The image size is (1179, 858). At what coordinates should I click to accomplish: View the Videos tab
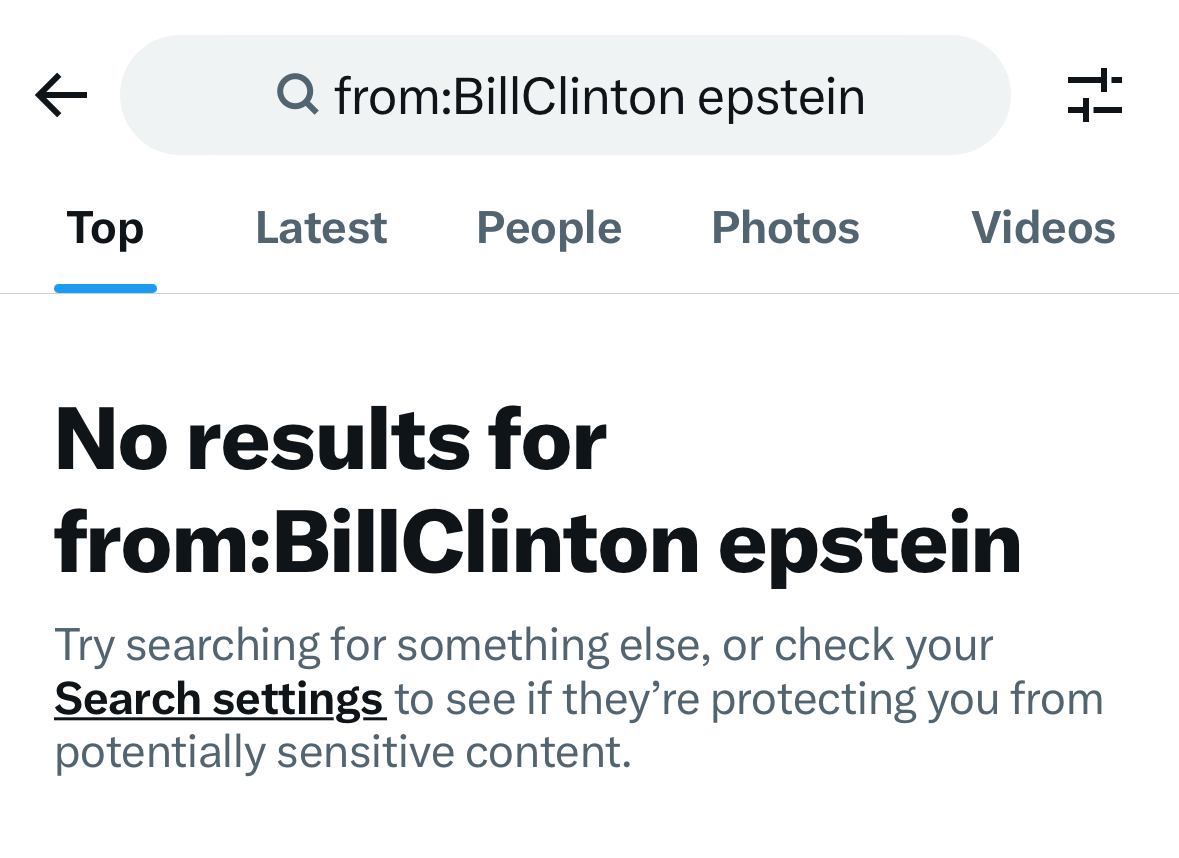pyautogui.click(x=1043, y=228)
